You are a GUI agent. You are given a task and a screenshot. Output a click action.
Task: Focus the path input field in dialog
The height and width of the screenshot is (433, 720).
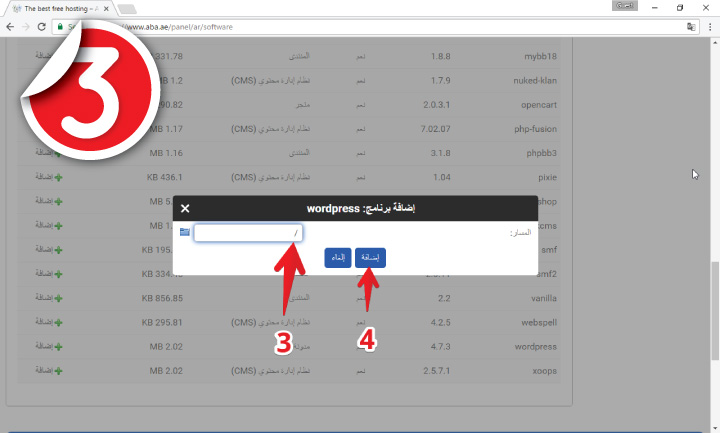(x=248, y=233)
